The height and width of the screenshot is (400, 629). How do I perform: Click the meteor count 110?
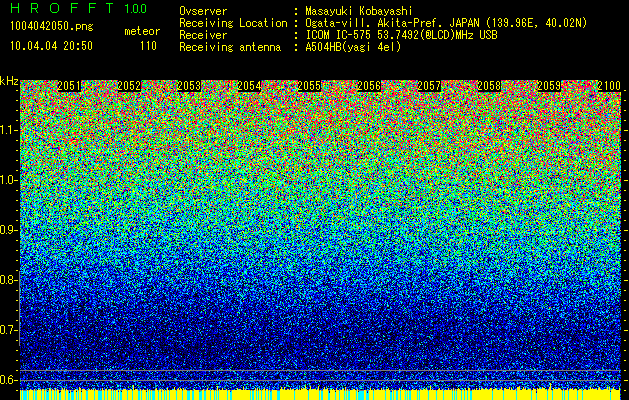coord(148,46)
